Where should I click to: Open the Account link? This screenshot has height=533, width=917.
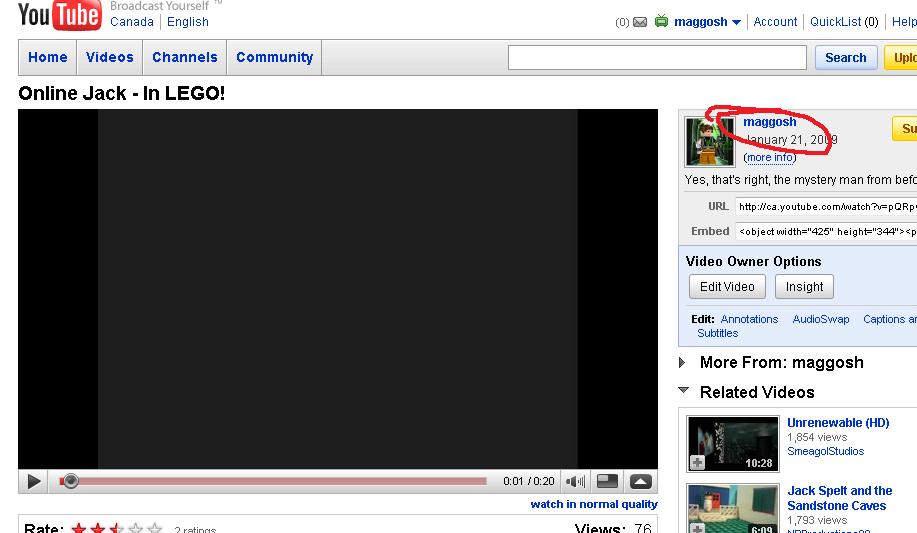tap(775, 22)
